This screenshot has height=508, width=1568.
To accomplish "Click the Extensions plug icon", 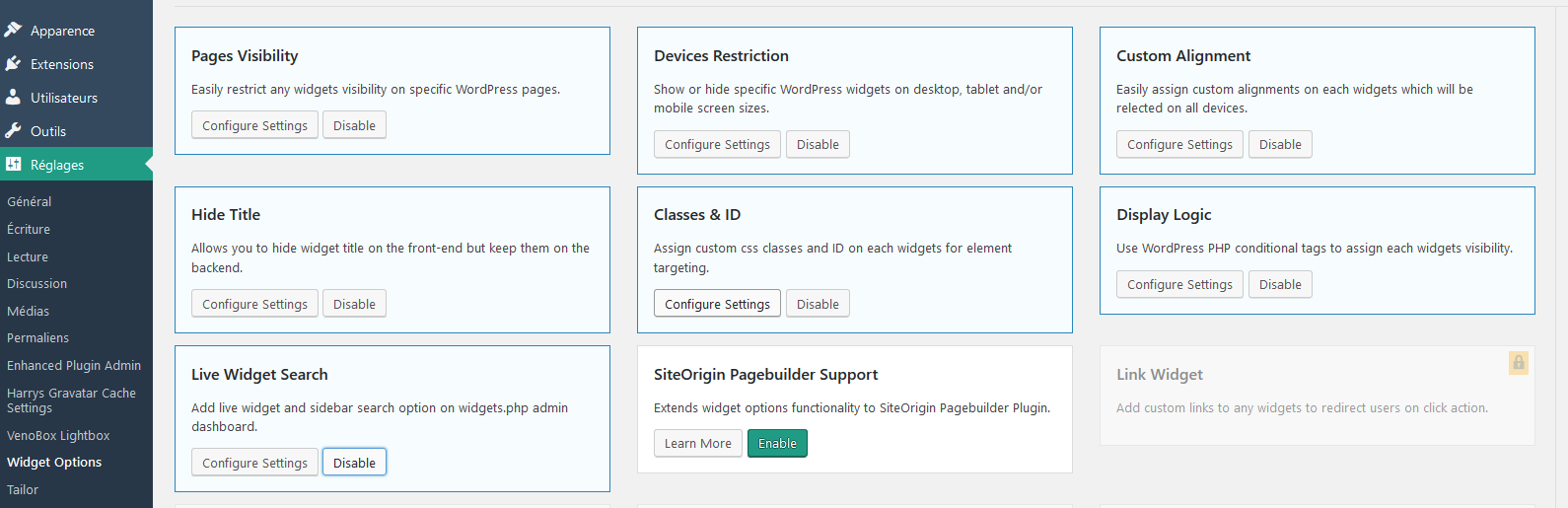I will tap(13, 63).
